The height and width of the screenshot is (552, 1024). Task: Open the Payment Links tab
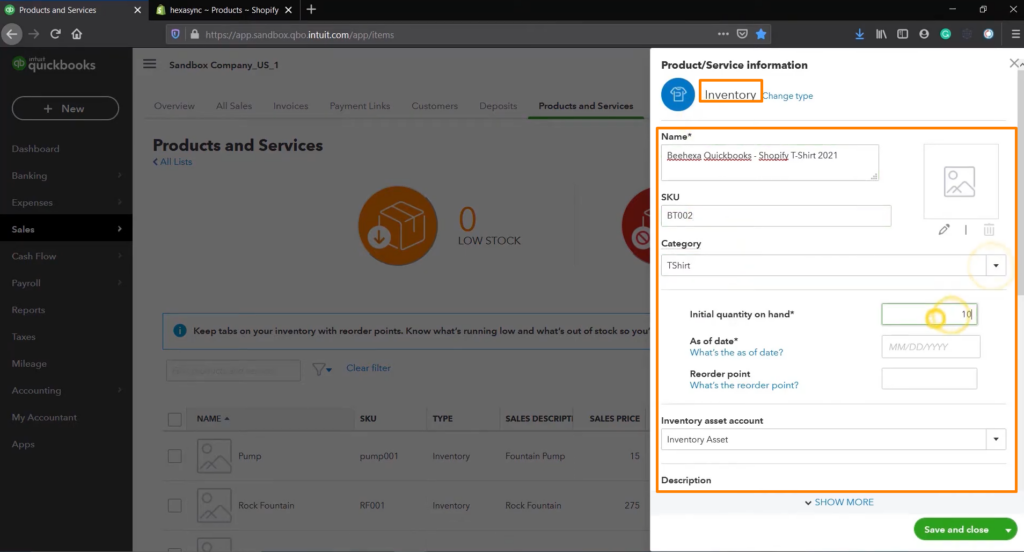click(x=360, y=106)
